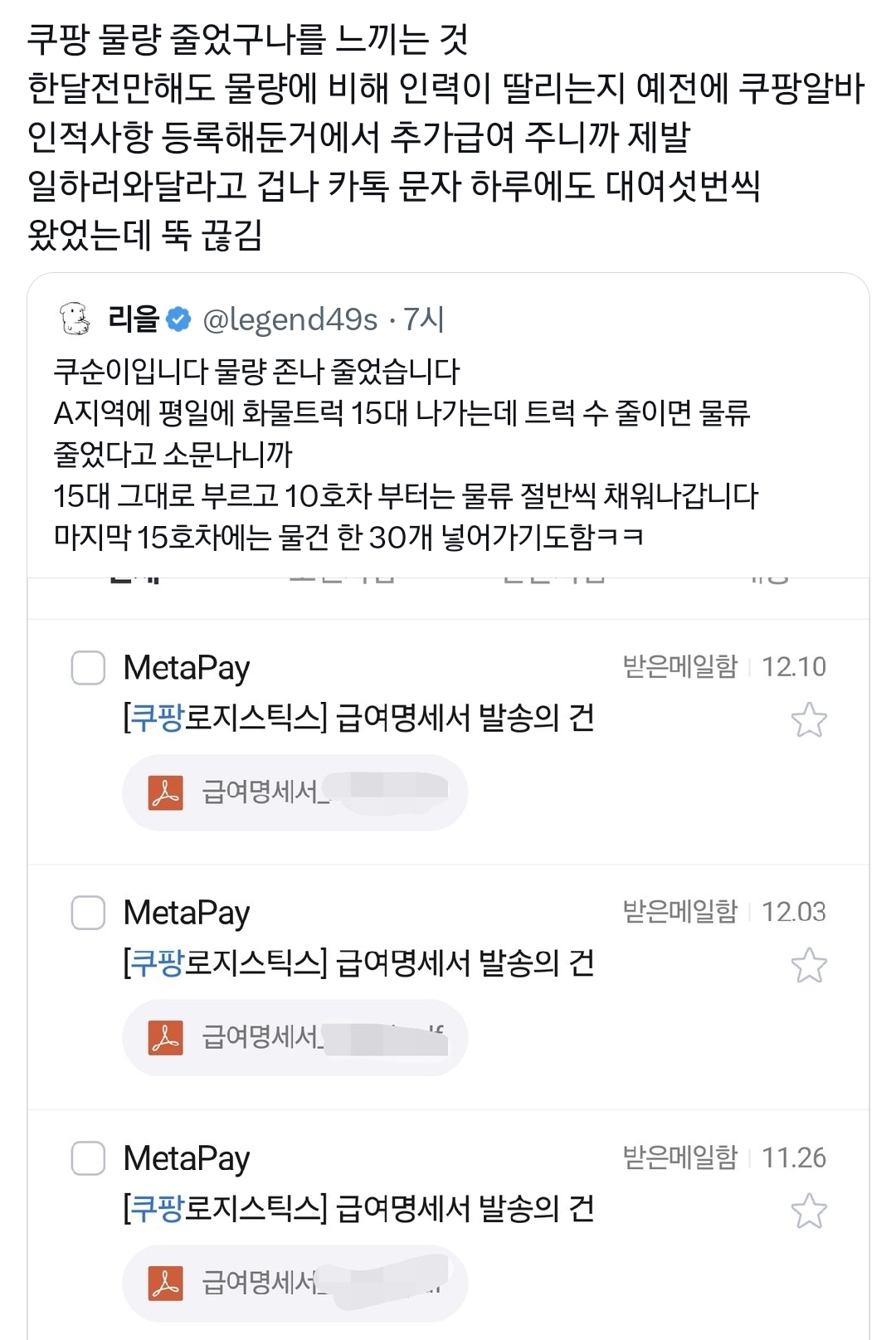Image resolution: width=896 pixels, height=1340 pixels.
Task: Star the 11.26 MetaPay email
Action: tap(808, 1211)
